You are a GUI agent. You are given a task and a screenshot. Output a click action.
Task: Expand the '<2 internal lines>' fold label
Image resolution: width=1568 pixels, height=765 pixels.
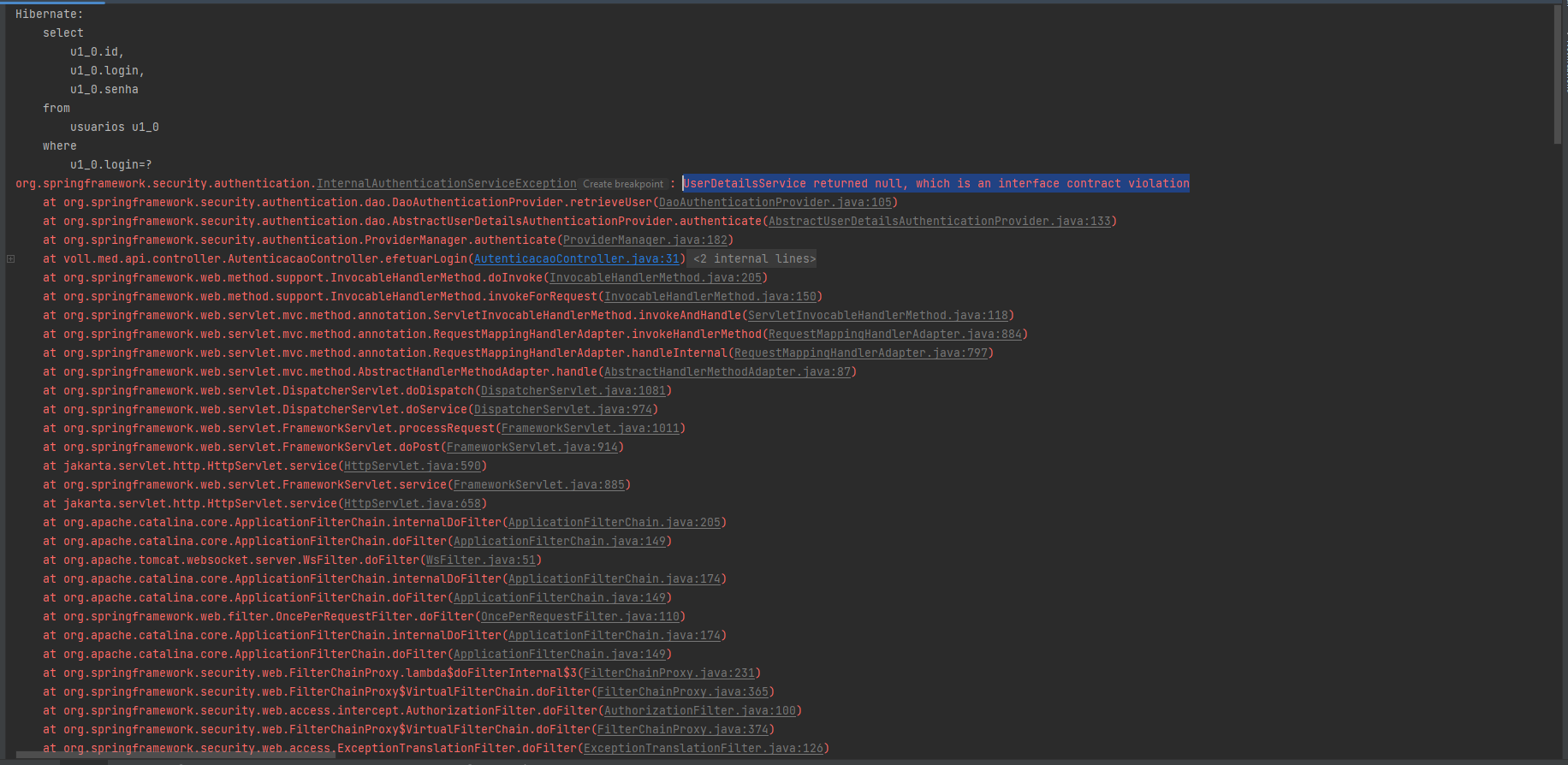754,258
